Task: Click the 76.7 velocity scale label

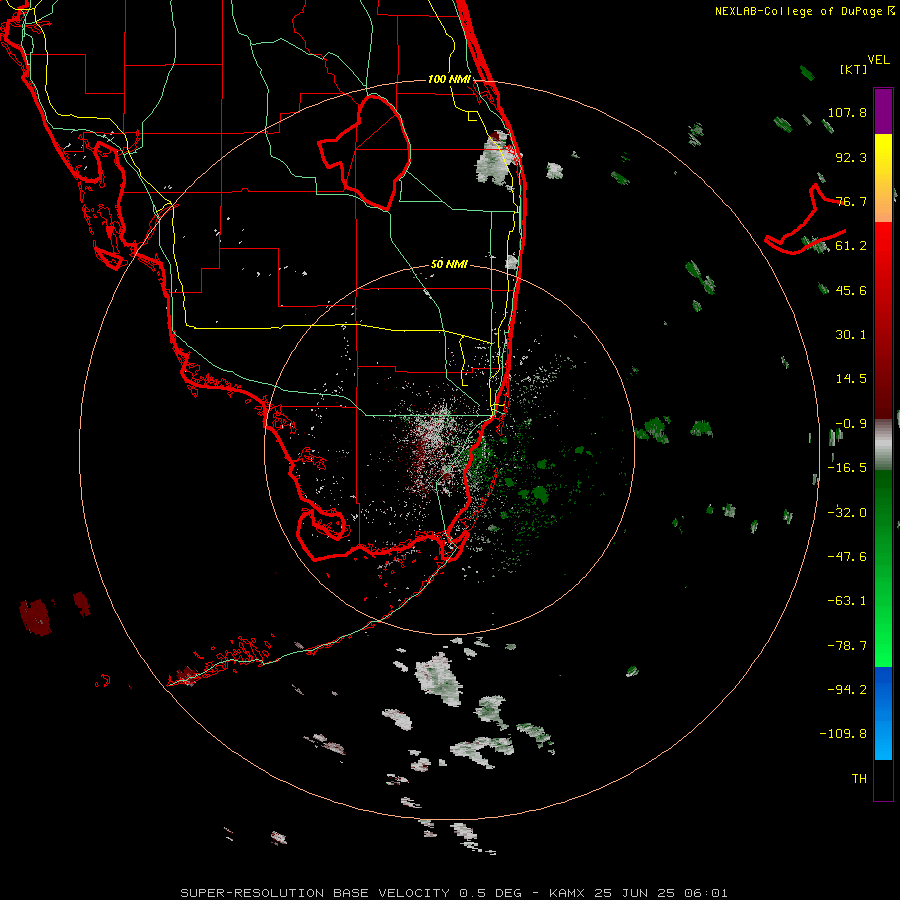Action: coord(851,201)
